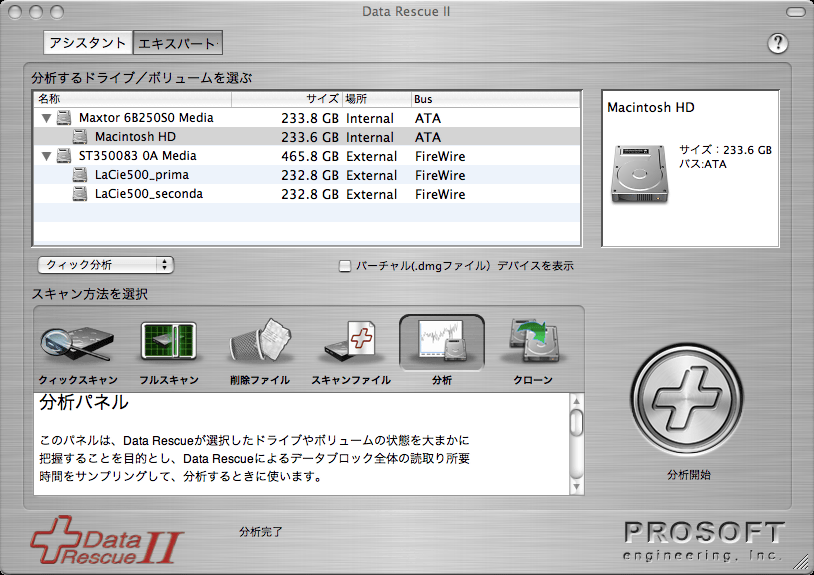Click the LaCie500_prima volume icon
The height and width of the screenshot is (575, 814).
click(80, 175)
